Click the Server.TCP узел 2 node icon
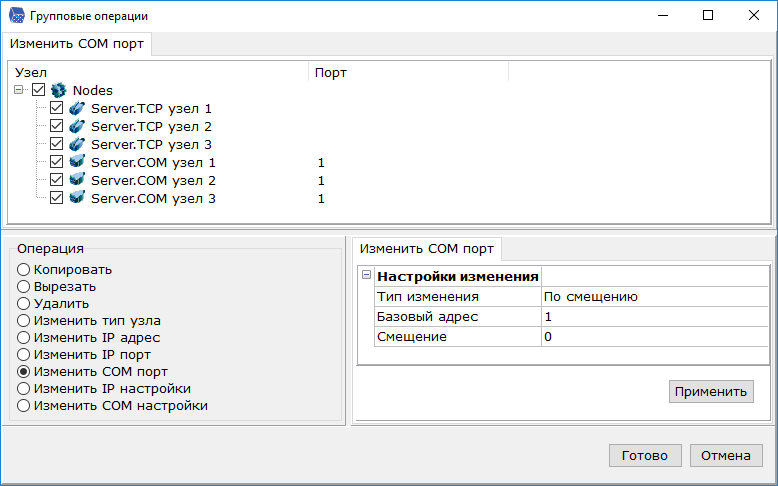Screen dimensions: 778x486 (77, 126)
